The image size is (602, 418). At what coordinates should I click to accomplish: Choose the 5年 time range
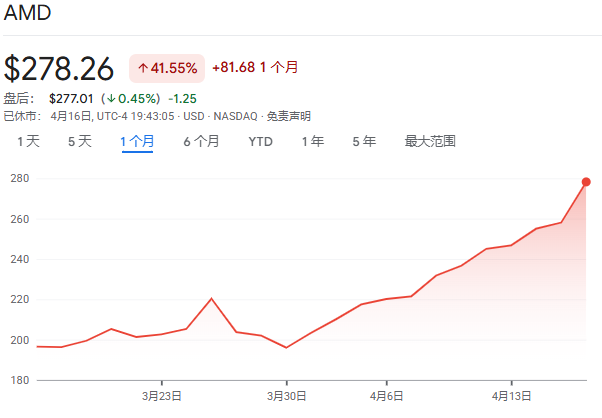[x=364, y=141]
